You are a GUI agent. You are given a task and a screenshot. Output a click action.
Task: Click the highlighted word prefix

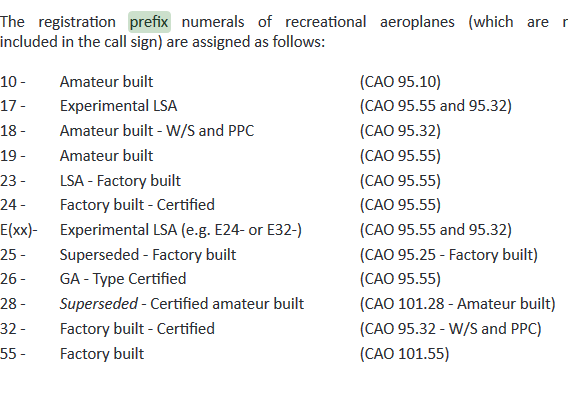(x=149, y=22)
